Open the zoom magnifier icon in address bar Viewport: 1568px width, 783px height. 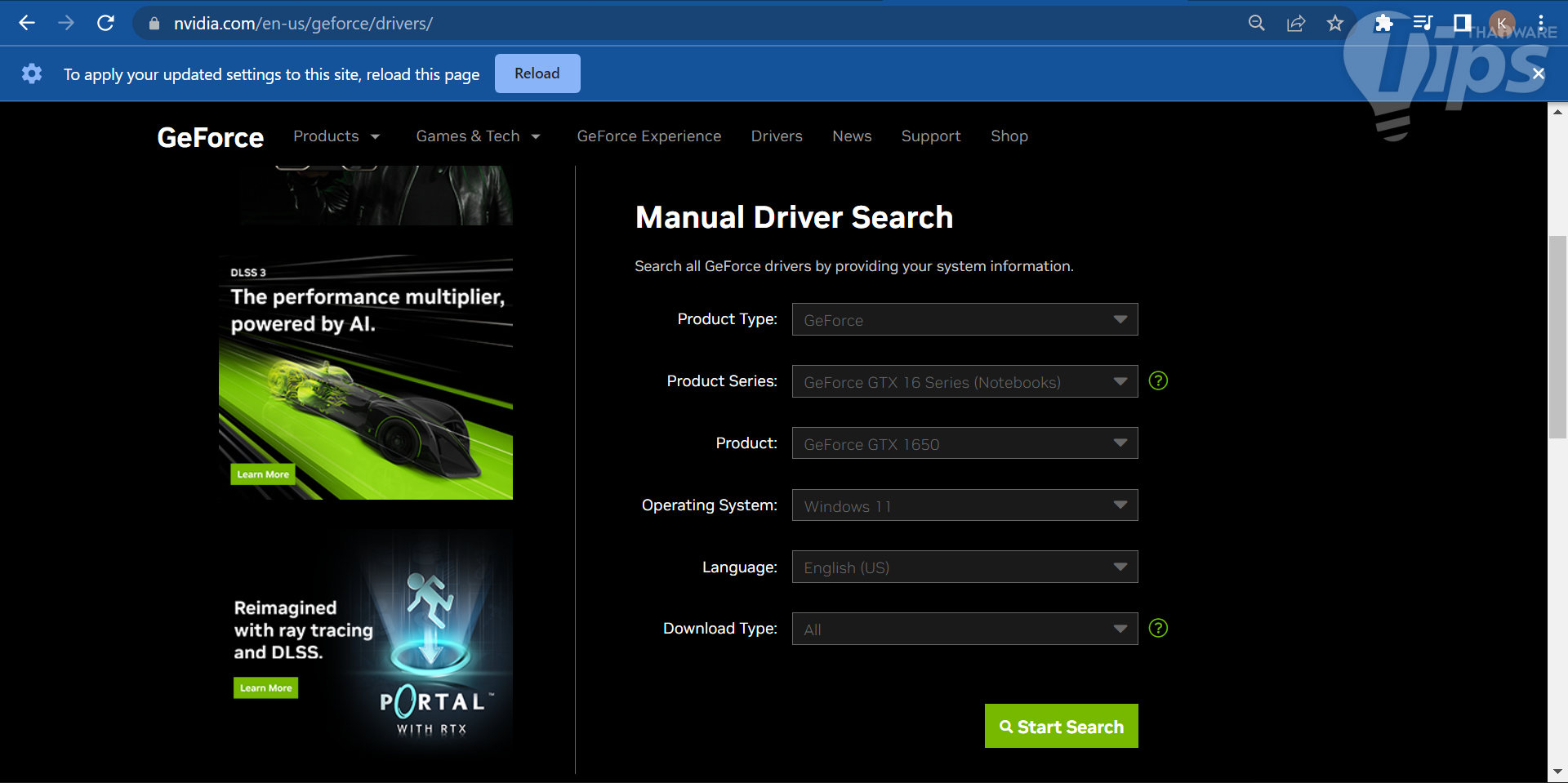[x=1257, y=23]
